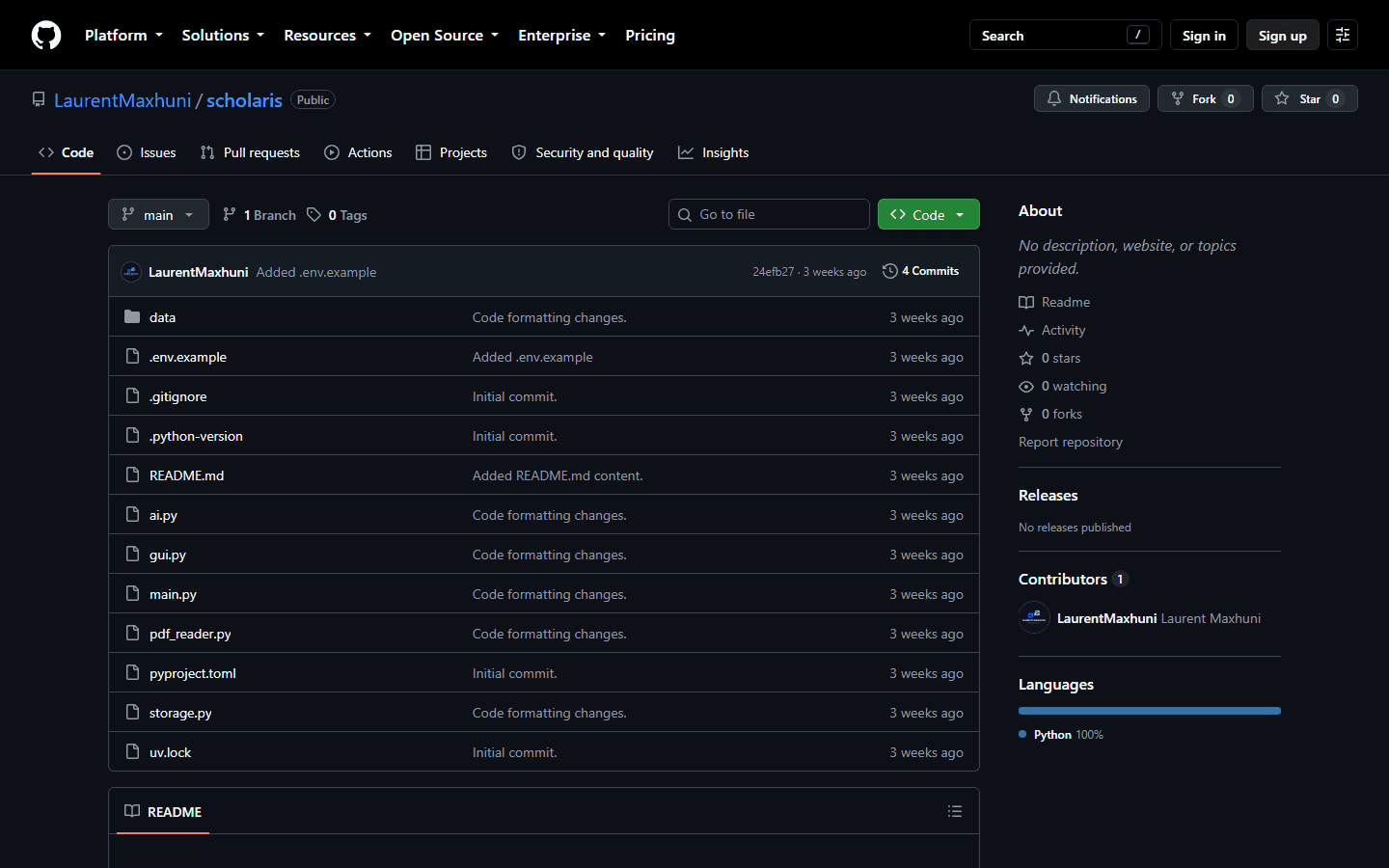This screenshot has height=868, width=1389.
Task: Click the eye icon beside 0 watching
Action: point(1026,386)
